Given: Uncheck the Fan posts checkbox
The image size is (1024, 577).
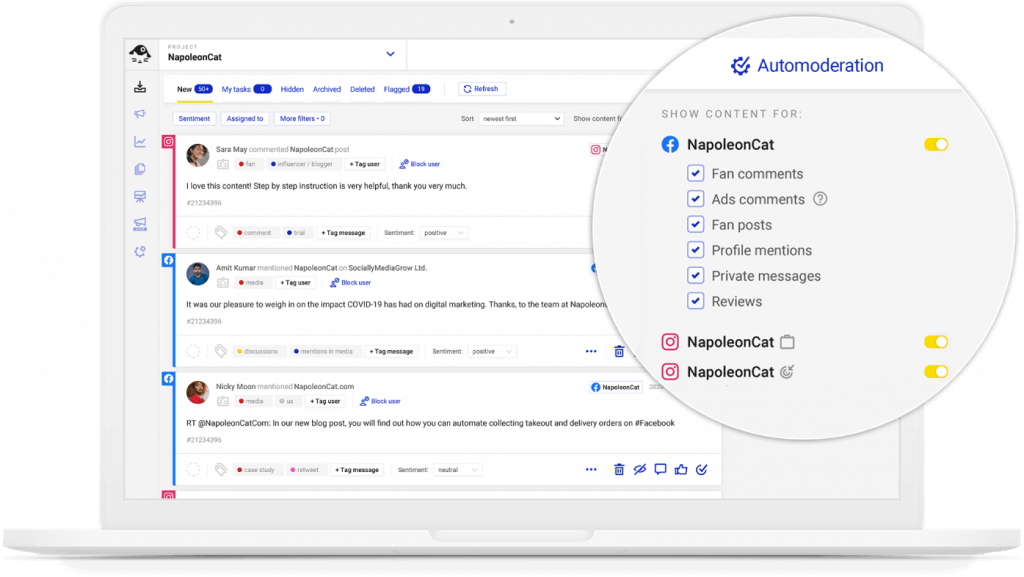Looking at the screenshot, I should pos(696,224).
